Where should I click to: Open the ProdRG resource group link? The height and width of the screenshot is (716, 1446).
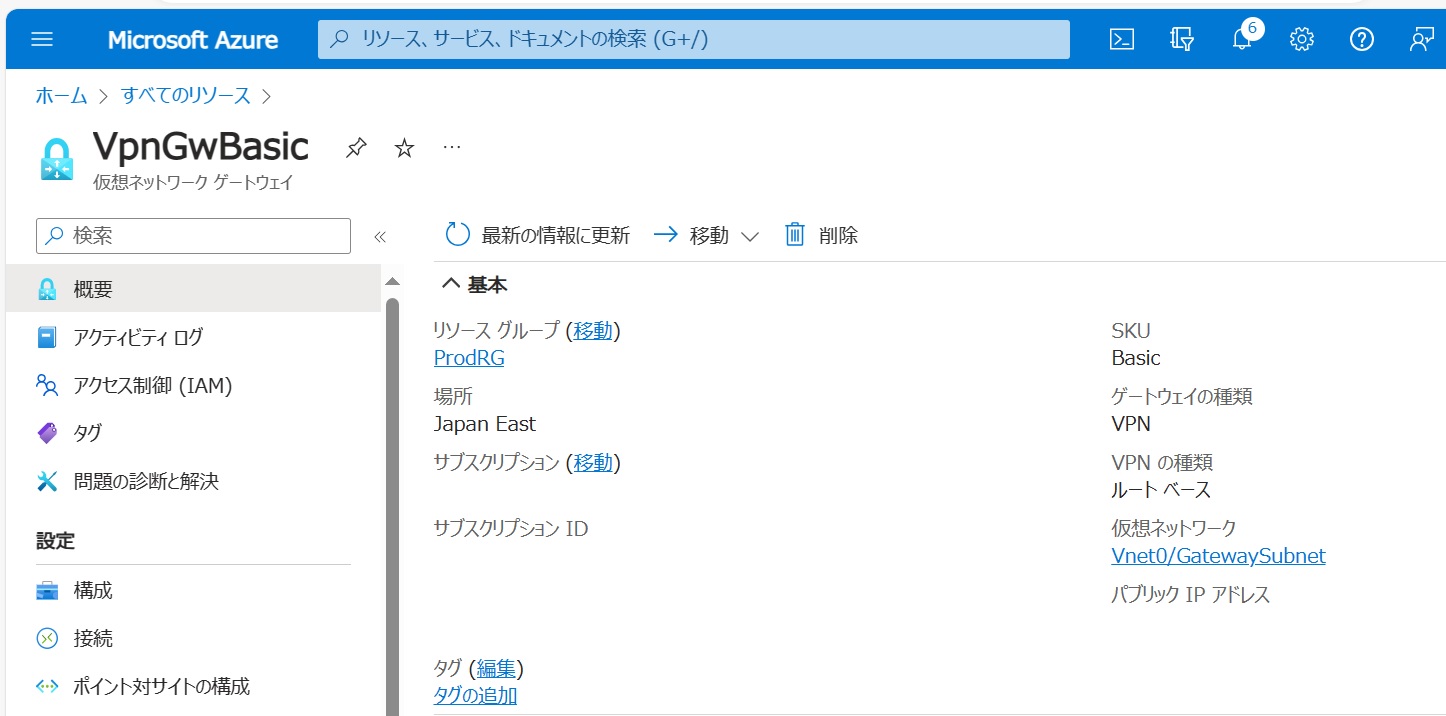tap(469, 358)
